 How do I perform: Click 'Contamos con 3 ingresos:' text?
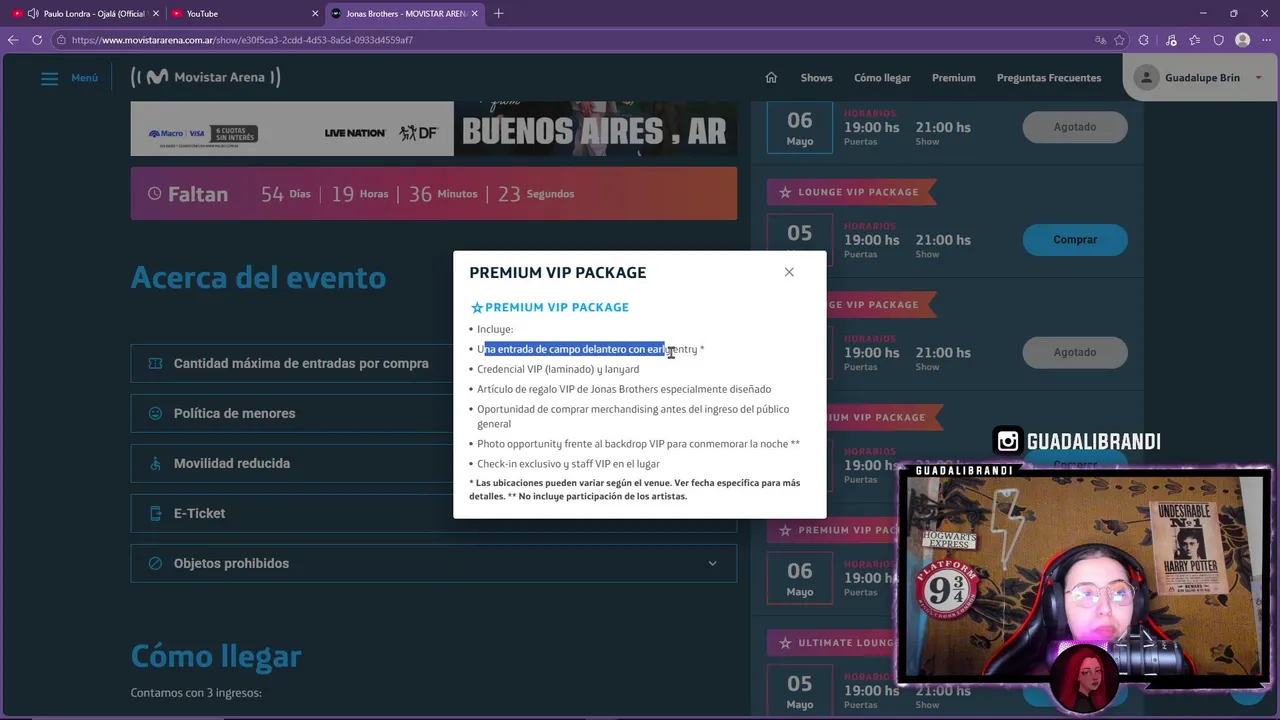coord(196,693)
